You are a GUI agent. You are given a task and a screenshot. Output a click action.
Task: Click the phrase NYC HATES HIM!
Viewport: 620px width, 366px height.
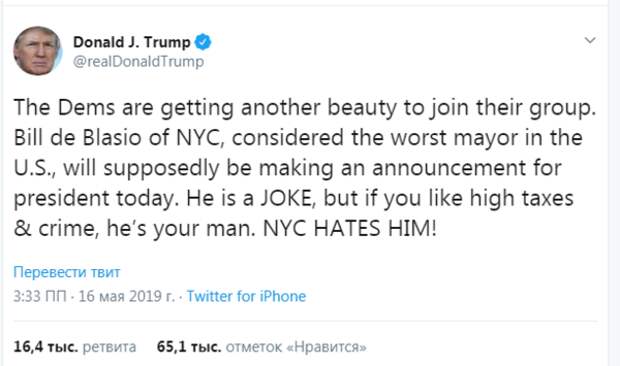pyautogui.click(x=350, y=228)
